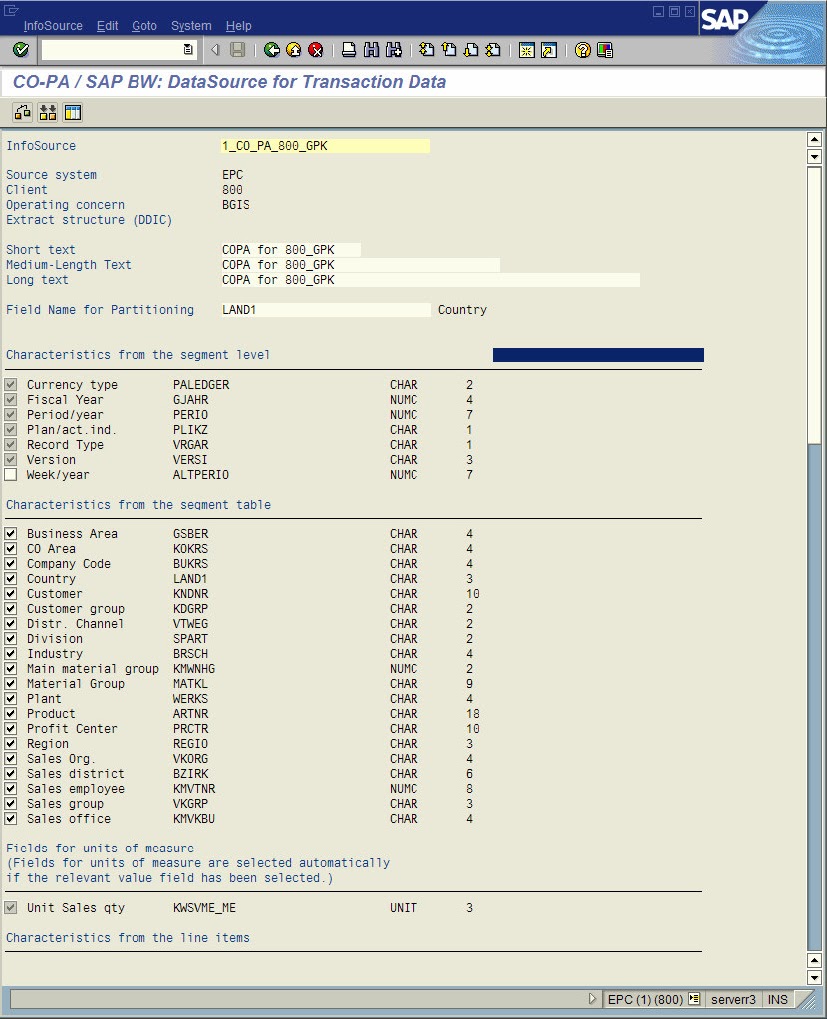Go to Previous Page icon
Image resolution: width=827 pixels, height=1019 pixels.
[x=449, y=50]
